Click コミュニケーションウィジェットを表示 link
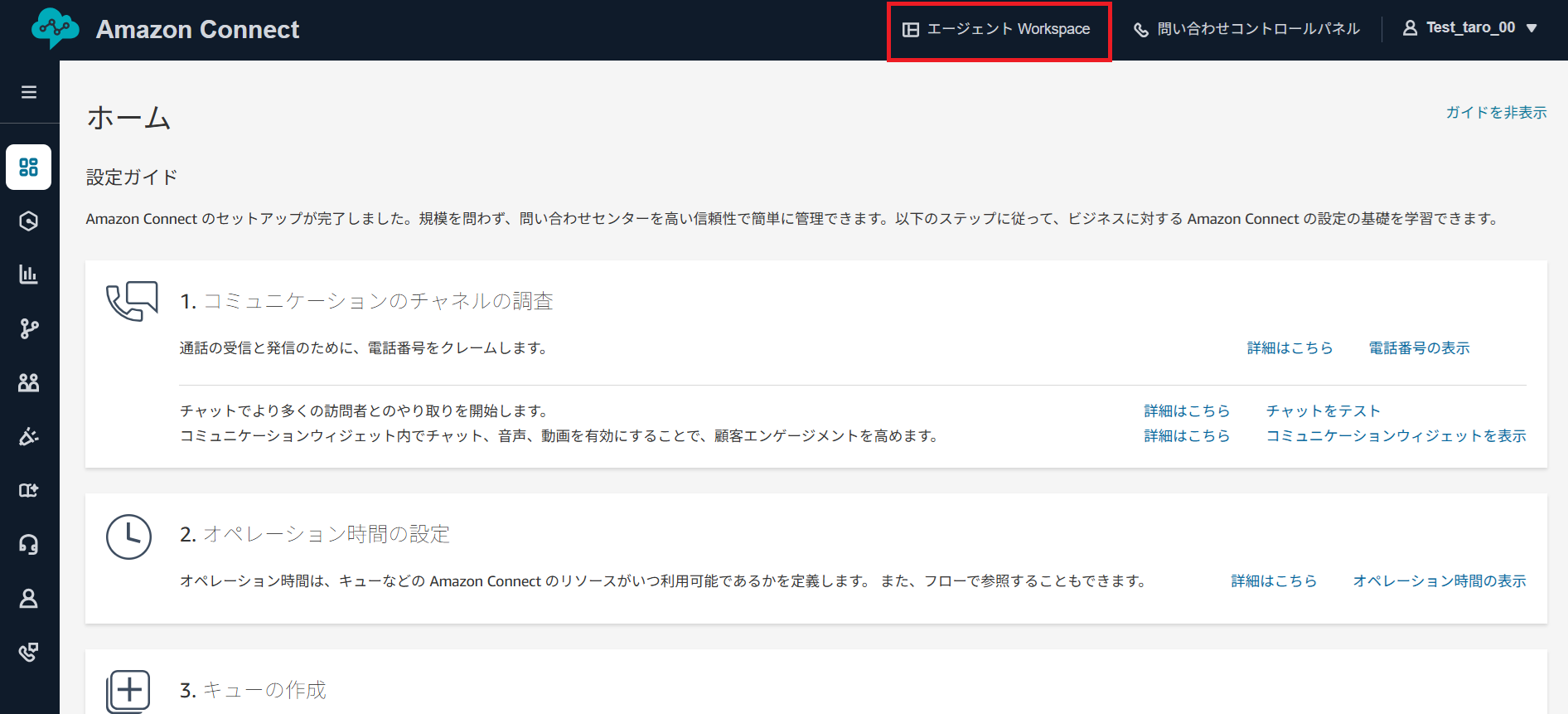 coord(1396,436)
